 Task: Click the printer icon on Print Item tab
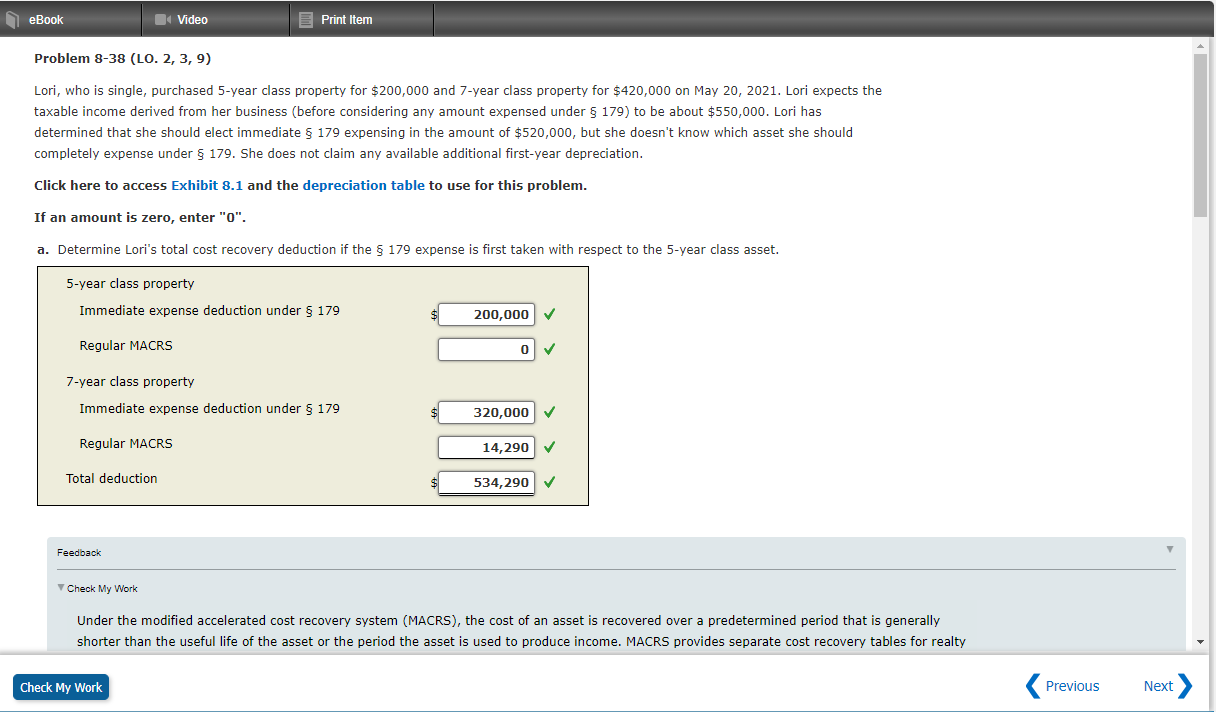point(306,18)
